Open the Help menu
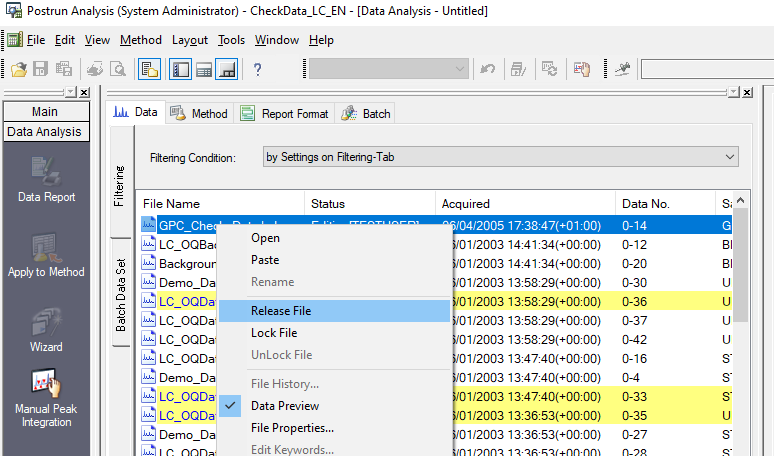 click(x=321, y=40)
